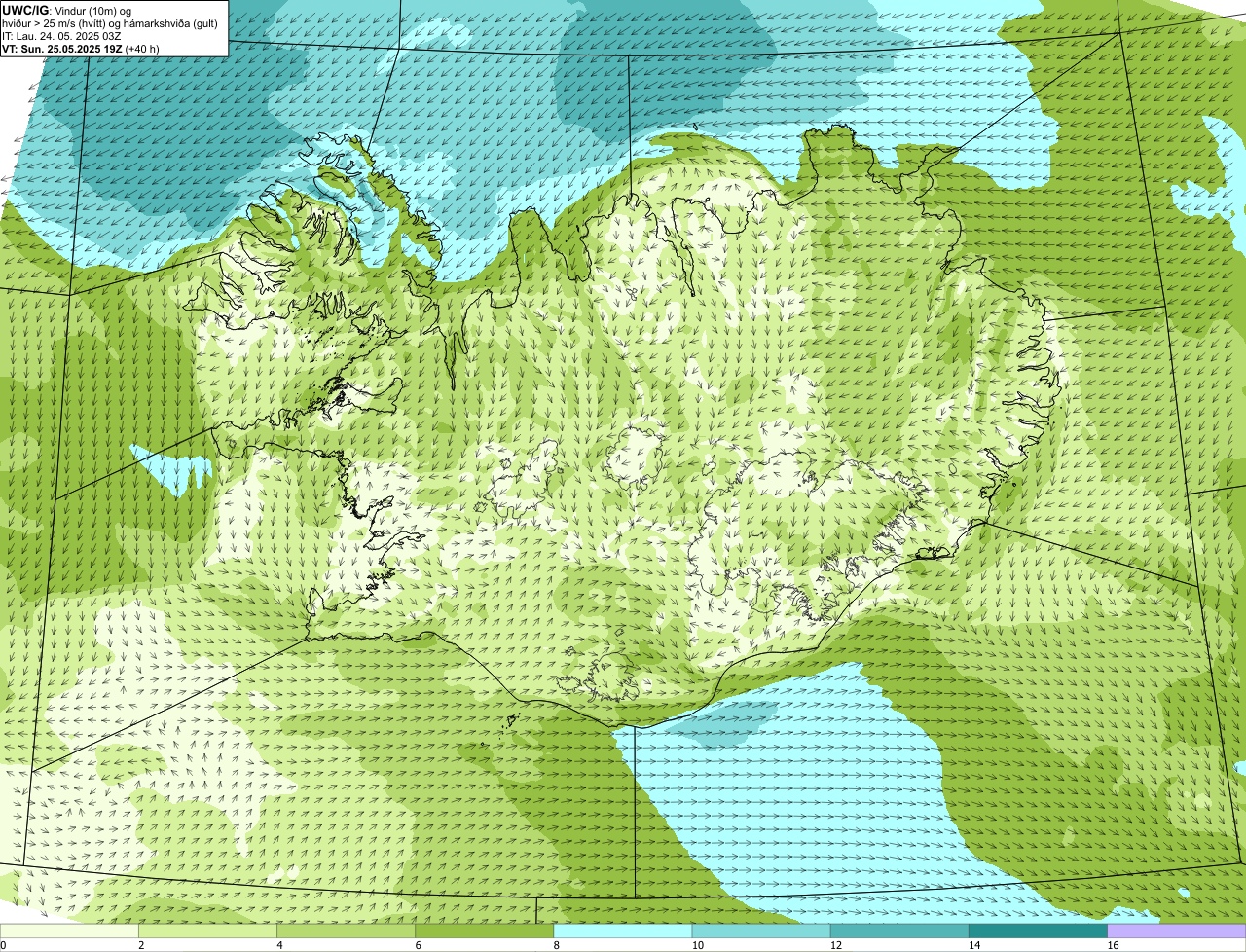Click the "6" label on the color scale
This screenshot has height=952, width=1246.
(x=418, y=945)
